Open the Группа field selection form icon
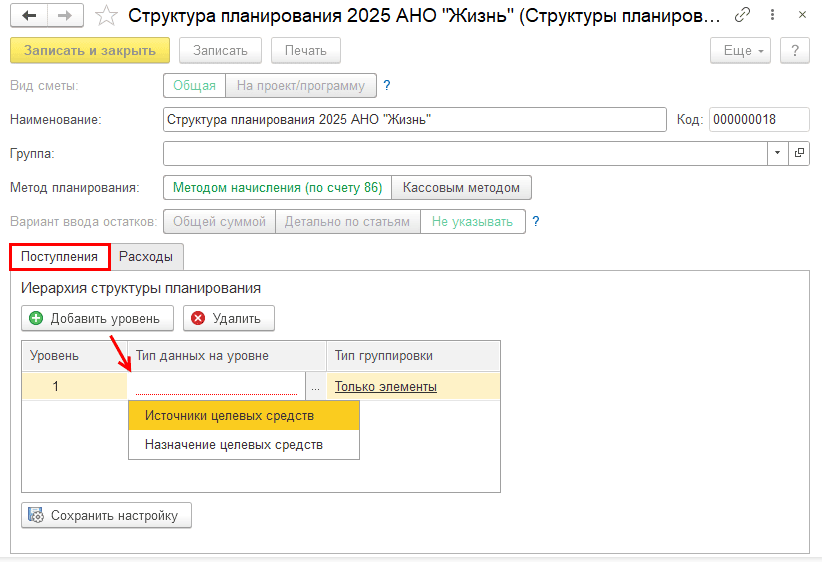The height and width of the screenshot is (562, 822). [799, 153]
